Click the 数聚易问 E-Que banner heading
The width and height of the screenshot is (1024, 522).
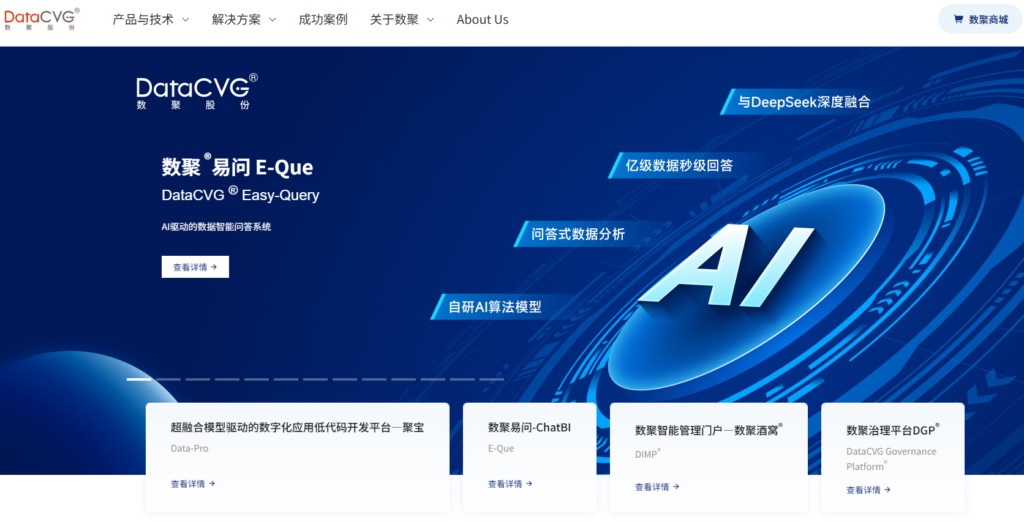coord(237,167)
